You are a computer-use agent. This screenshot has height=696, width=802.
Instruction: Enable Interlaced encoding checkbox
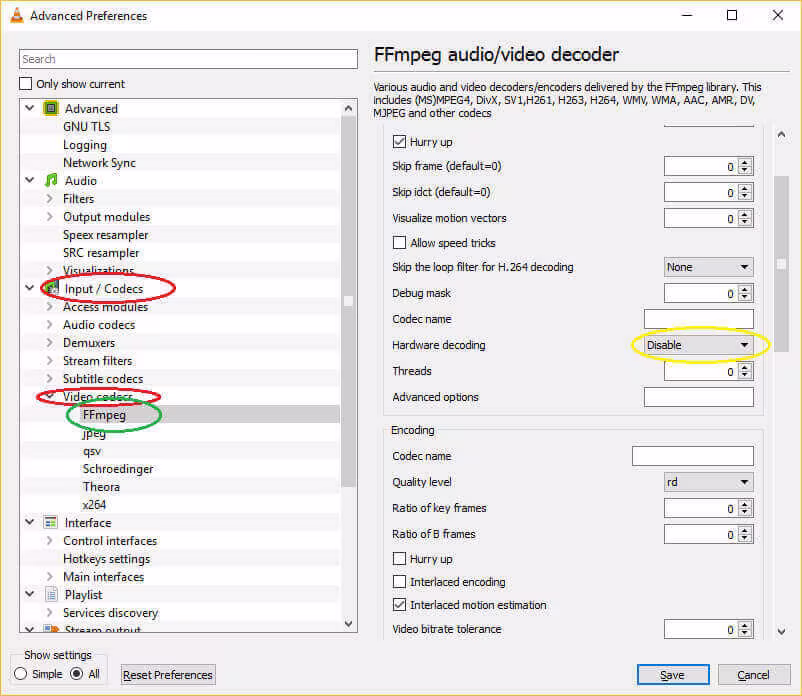click(x=399, y=581)
